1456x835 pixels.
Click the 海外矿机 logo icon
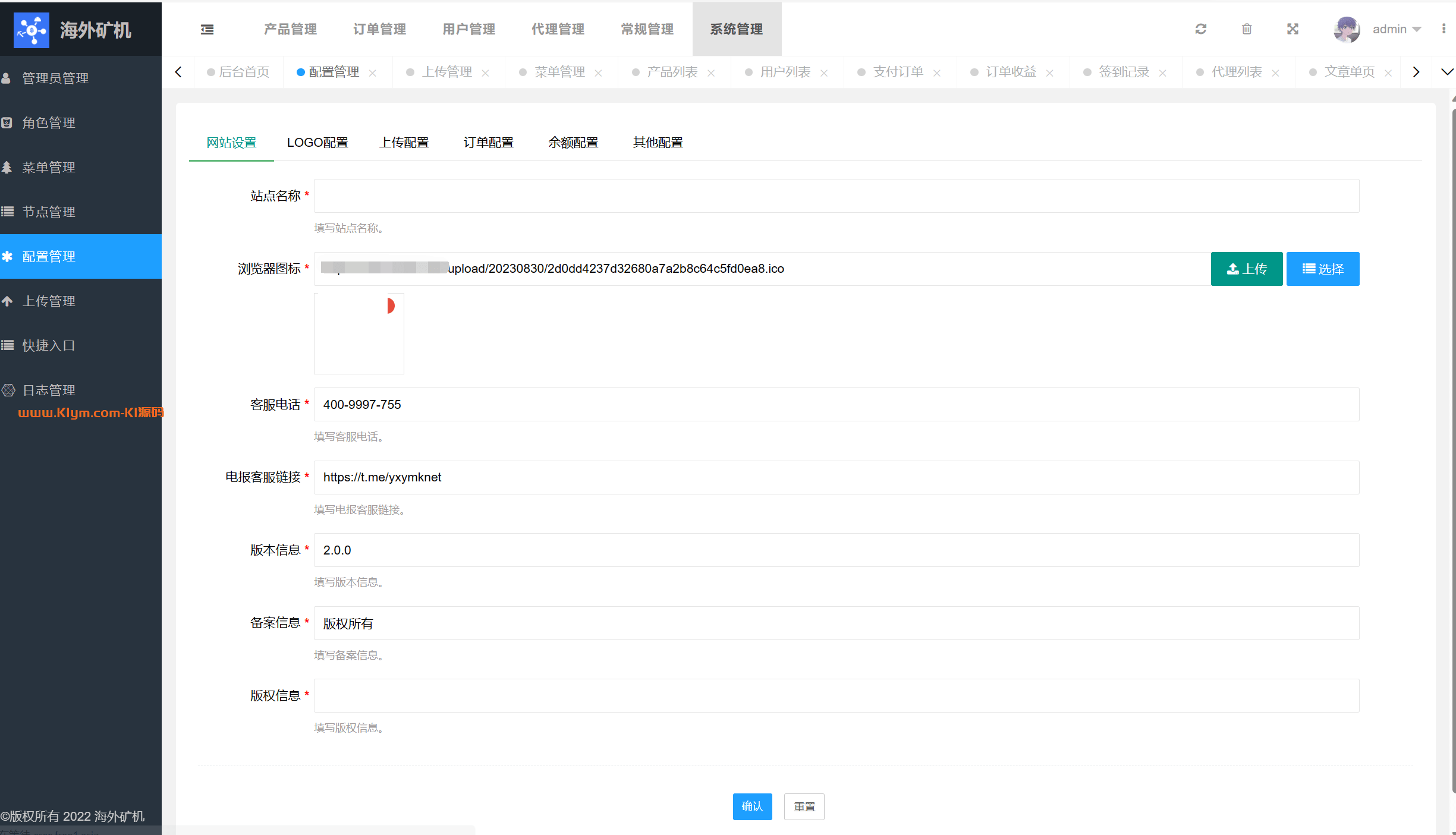point(31,30)
